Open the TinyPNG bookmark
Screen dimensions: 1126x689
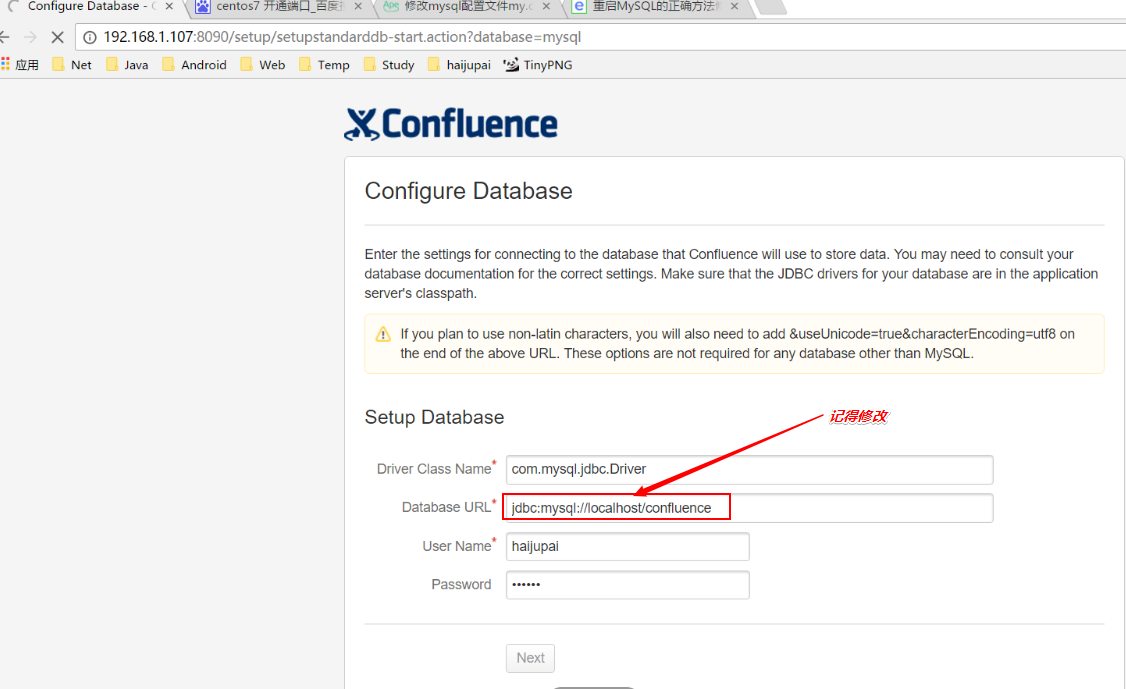point(539,65)
